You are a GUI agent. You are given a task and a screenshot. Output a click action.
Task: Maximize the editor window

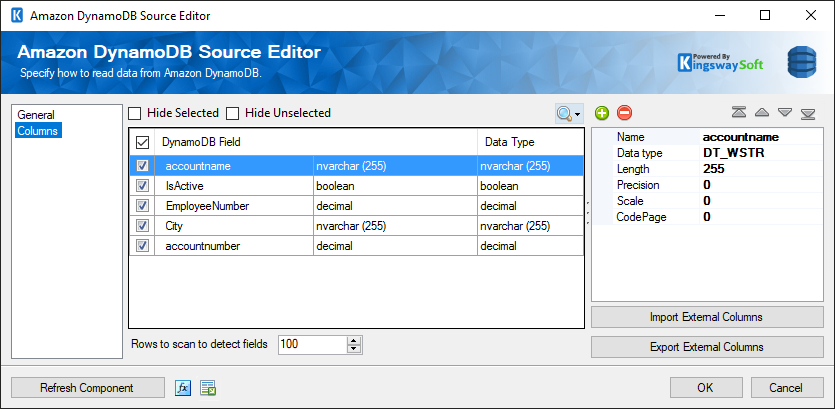tap(765, 15)
